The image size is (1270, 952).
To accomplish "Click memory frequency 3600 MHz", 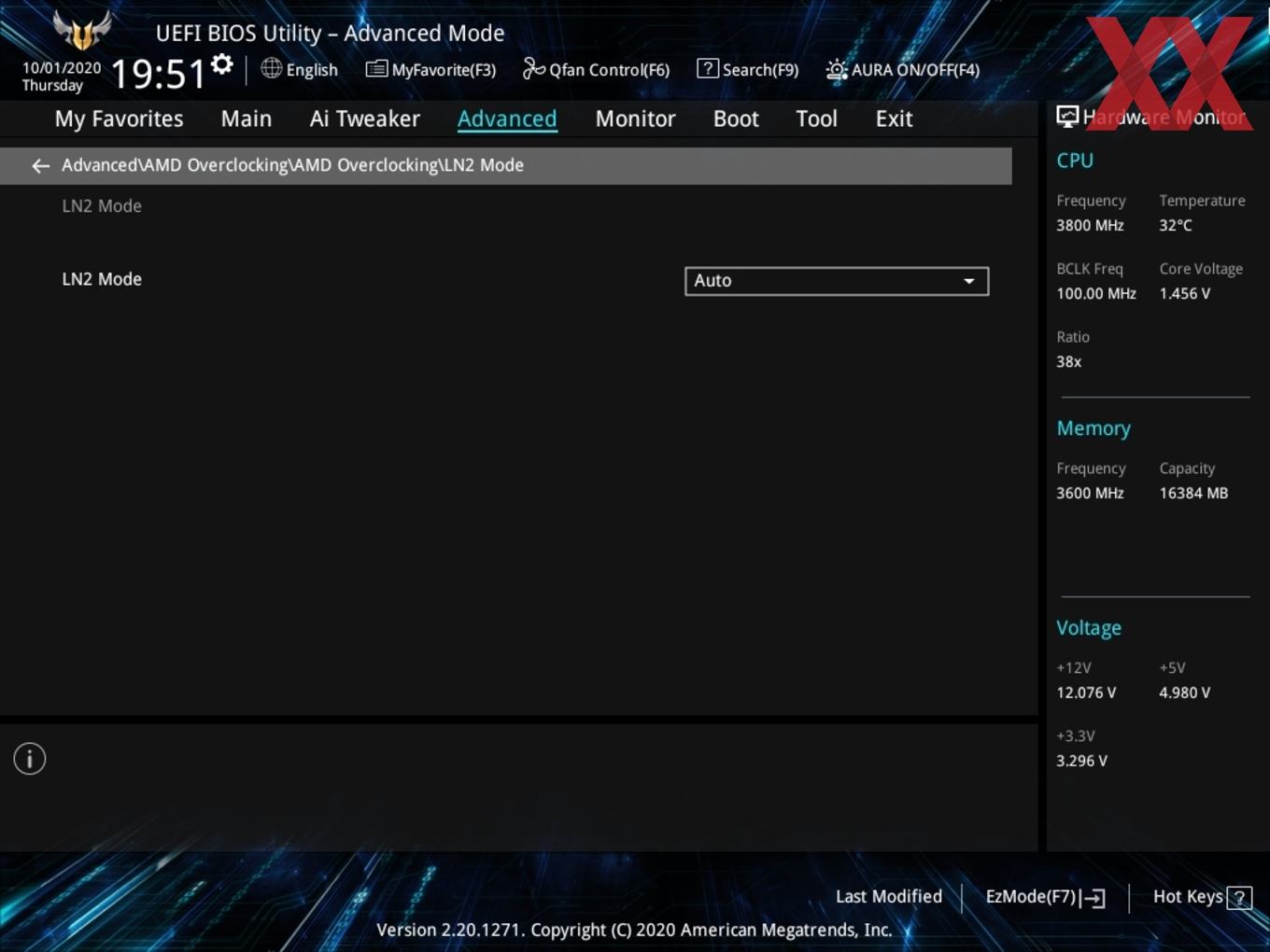I will [1090, 493].
